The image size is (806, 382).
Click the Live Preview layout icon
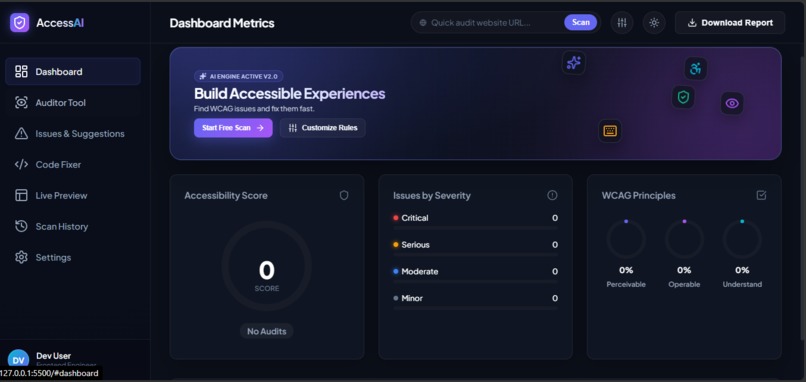click(x=21, y=195)
